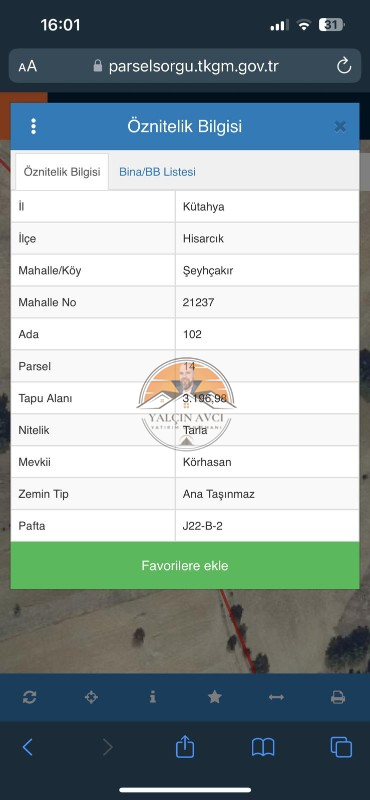Open the Safari share sheet icon
This screenshot has height=800, width=370.
[x=185, y=745]
